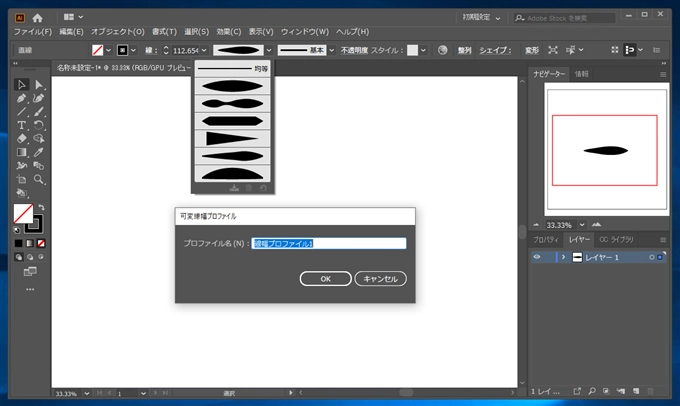This screenshot has width=680, height=406.
Task: Click the 不透明度 opacity link
Action: tap(354, 50)
